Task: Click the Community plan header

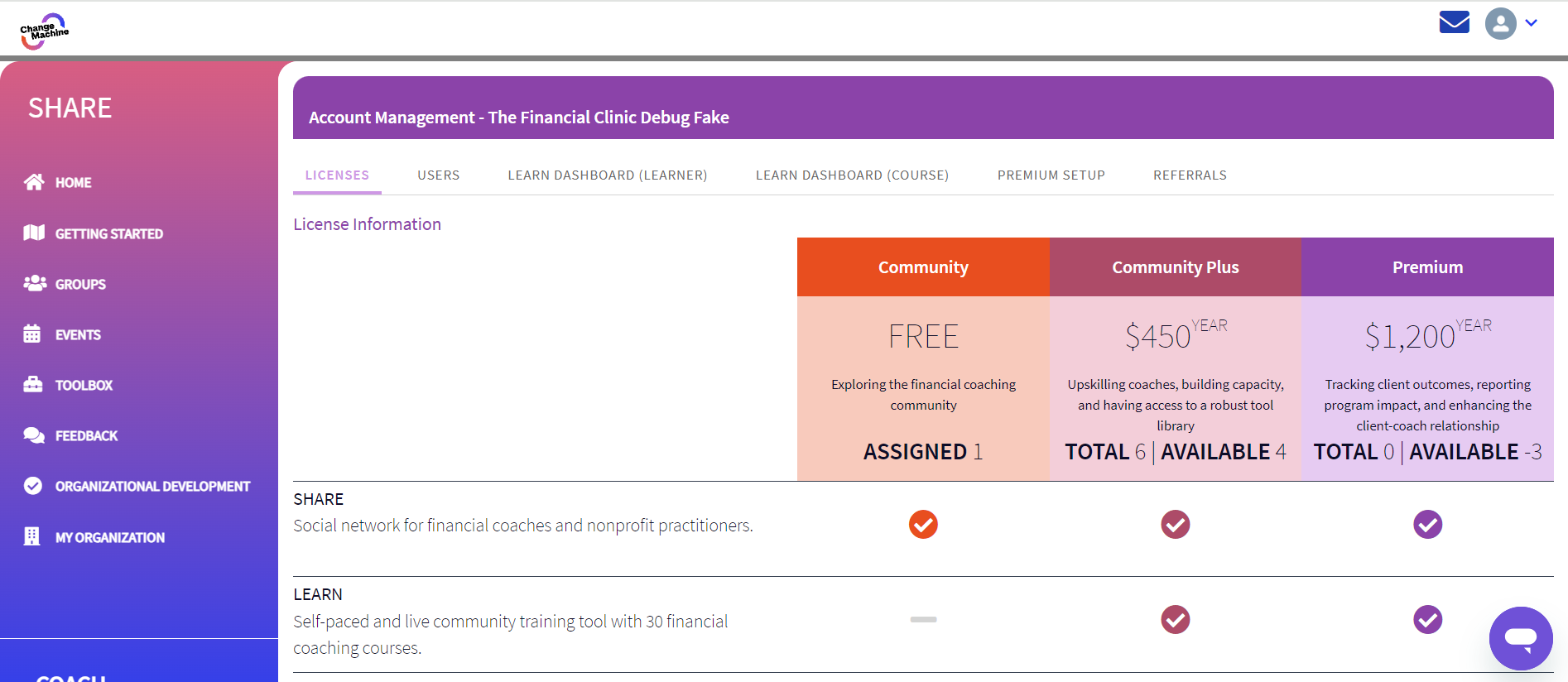Action: tap(923, 267)
